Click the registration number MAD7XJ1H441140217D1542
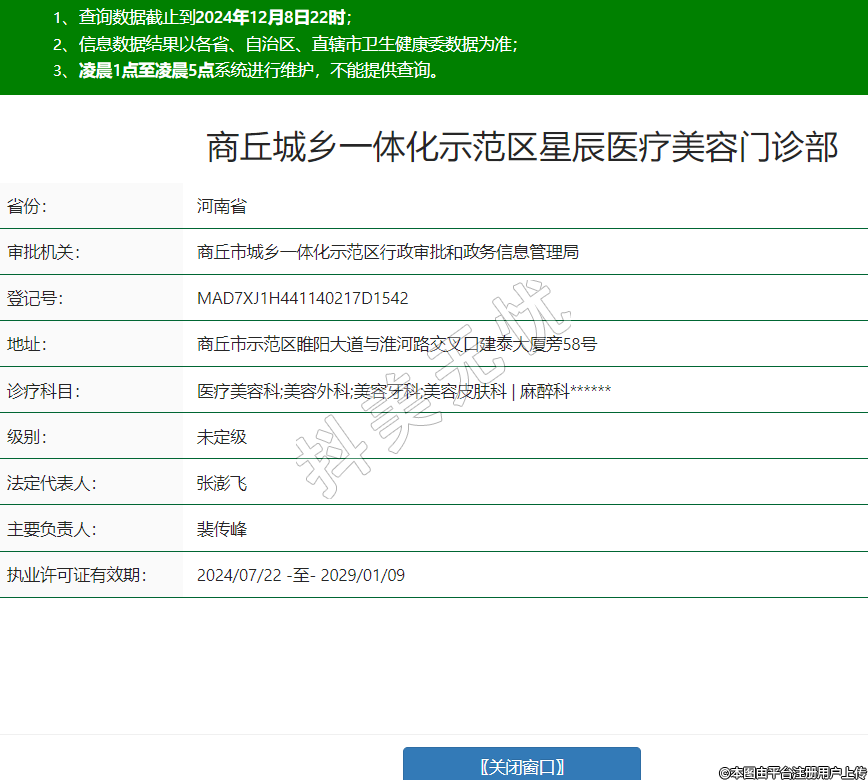Viewport: 868px width, 780px height. point(302,298)
